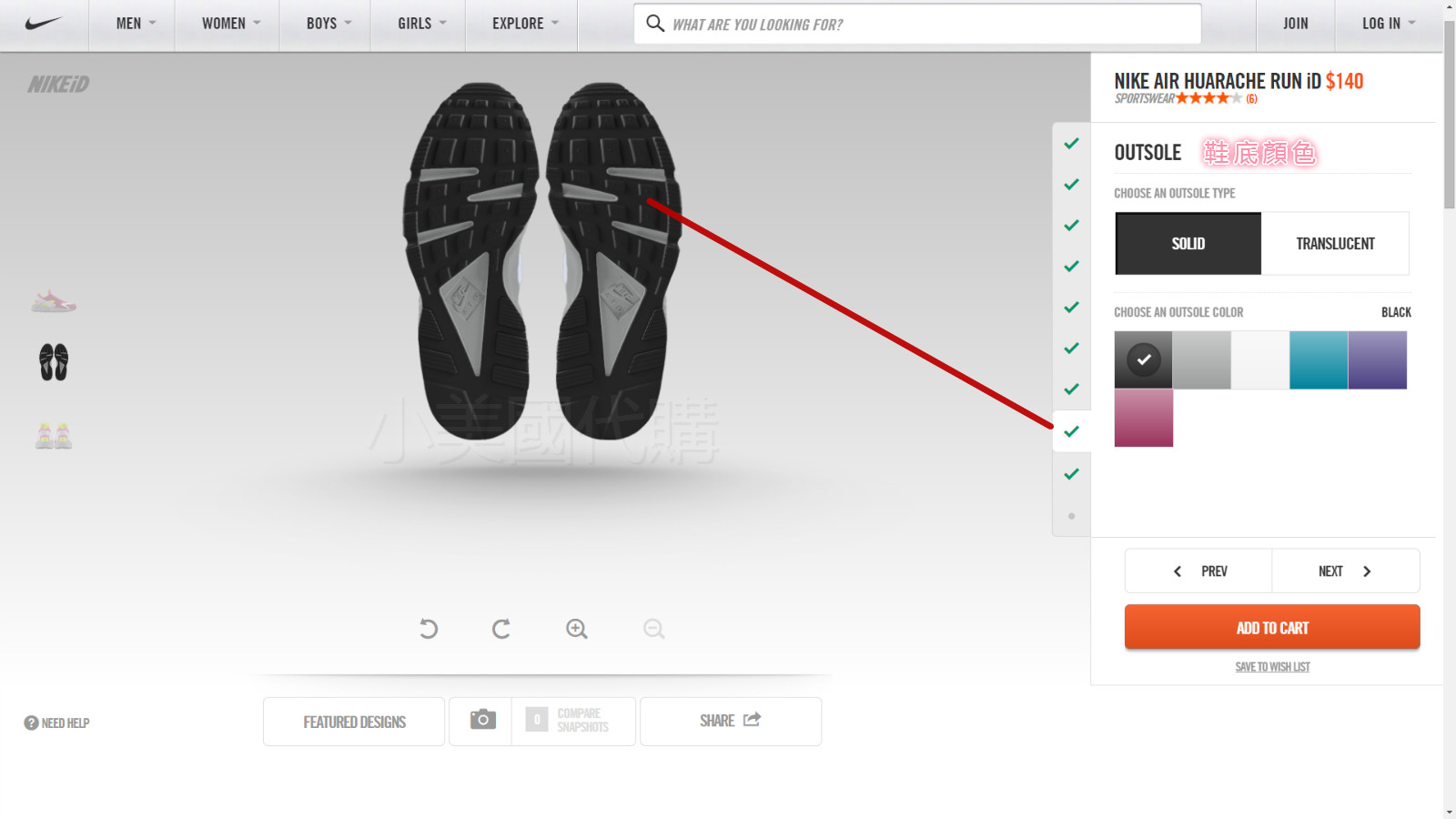The image size is (1456, 819).
Task: Click the NEED HELP question mark icon
Action: tap(31, 723)
